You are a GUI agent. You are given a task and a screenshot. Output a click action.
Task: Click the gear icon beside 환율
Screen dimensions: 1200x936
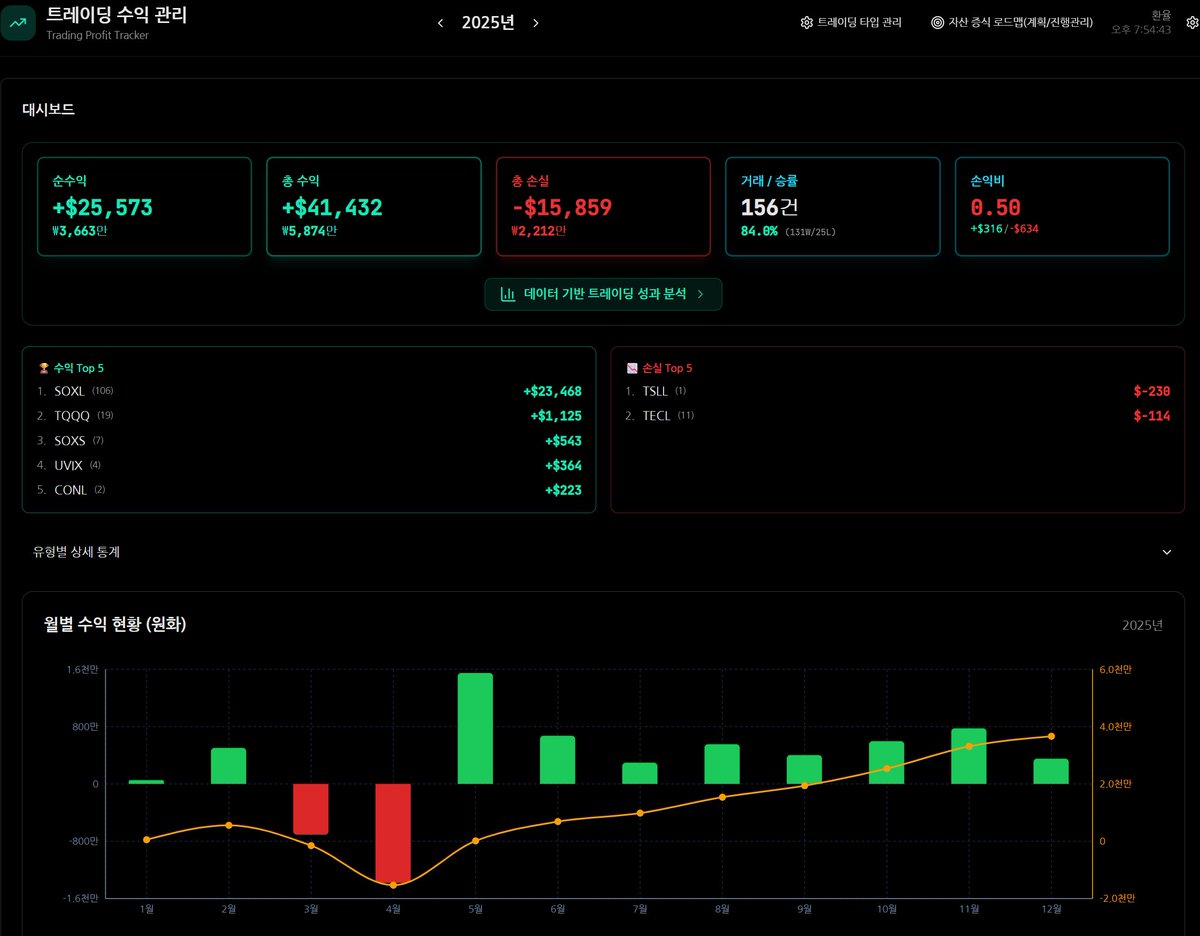(1191, 22)
